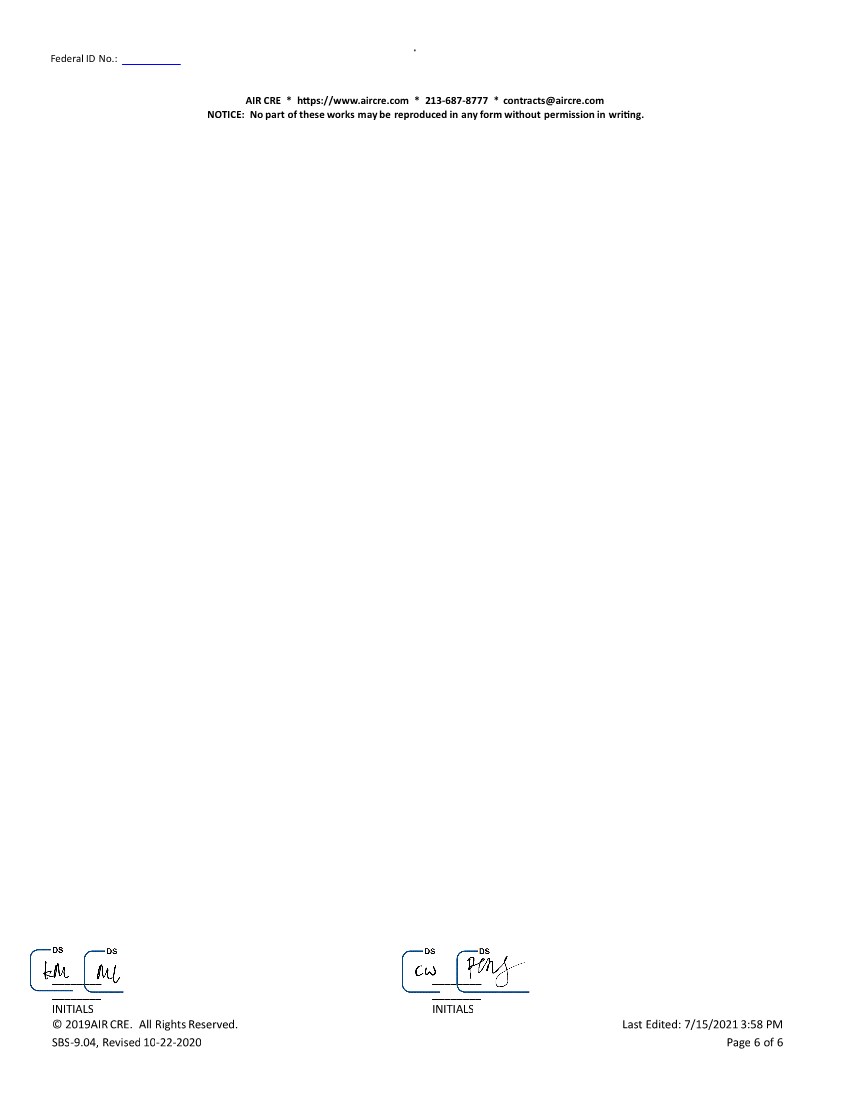Screen dimensions: 850x1100
Task: Click the "ML" DocuSign initials stamp
Action: click(x=107, y=972)
